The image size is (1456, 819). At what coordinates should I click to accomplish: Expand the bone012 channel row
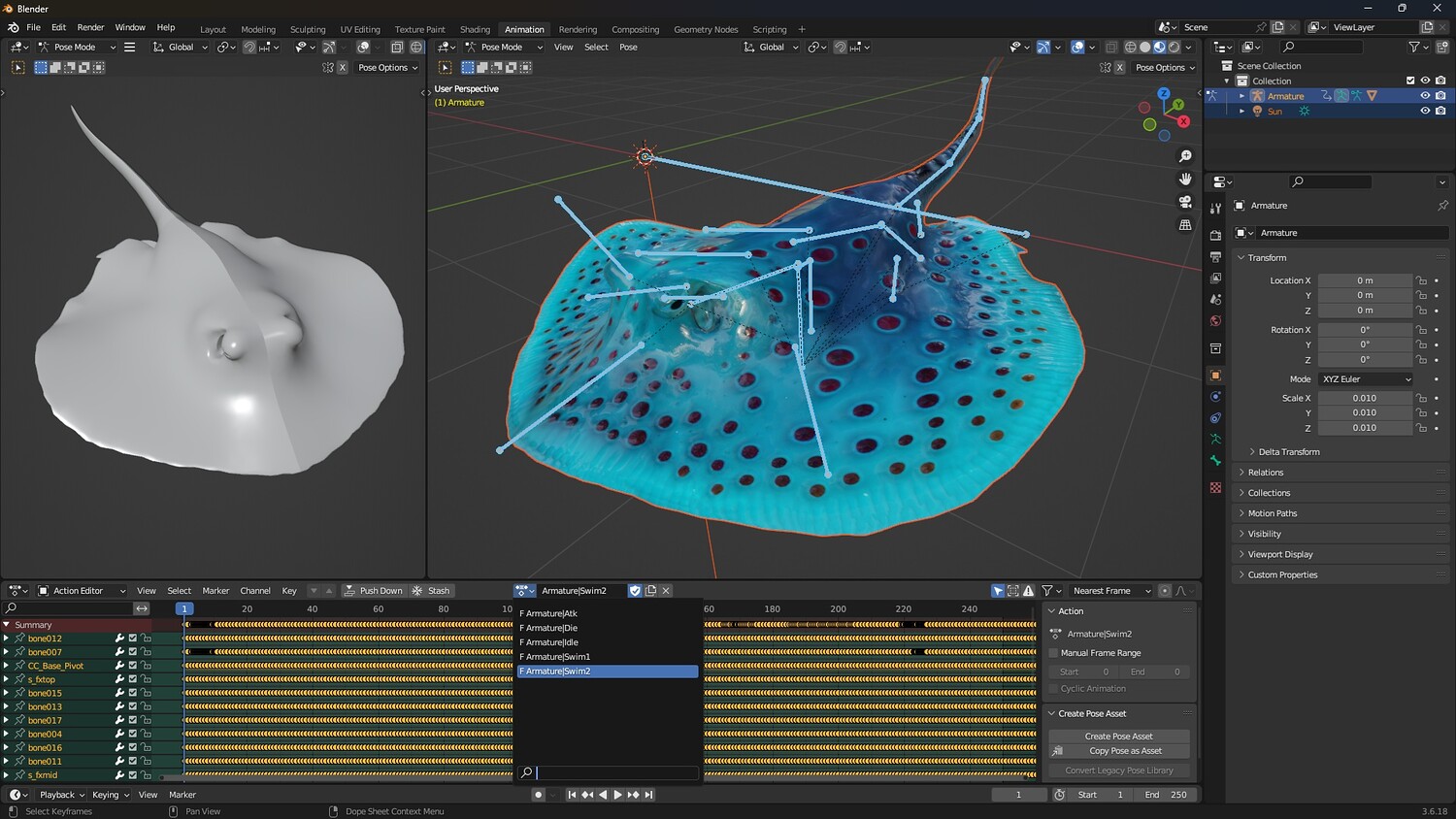7,639
